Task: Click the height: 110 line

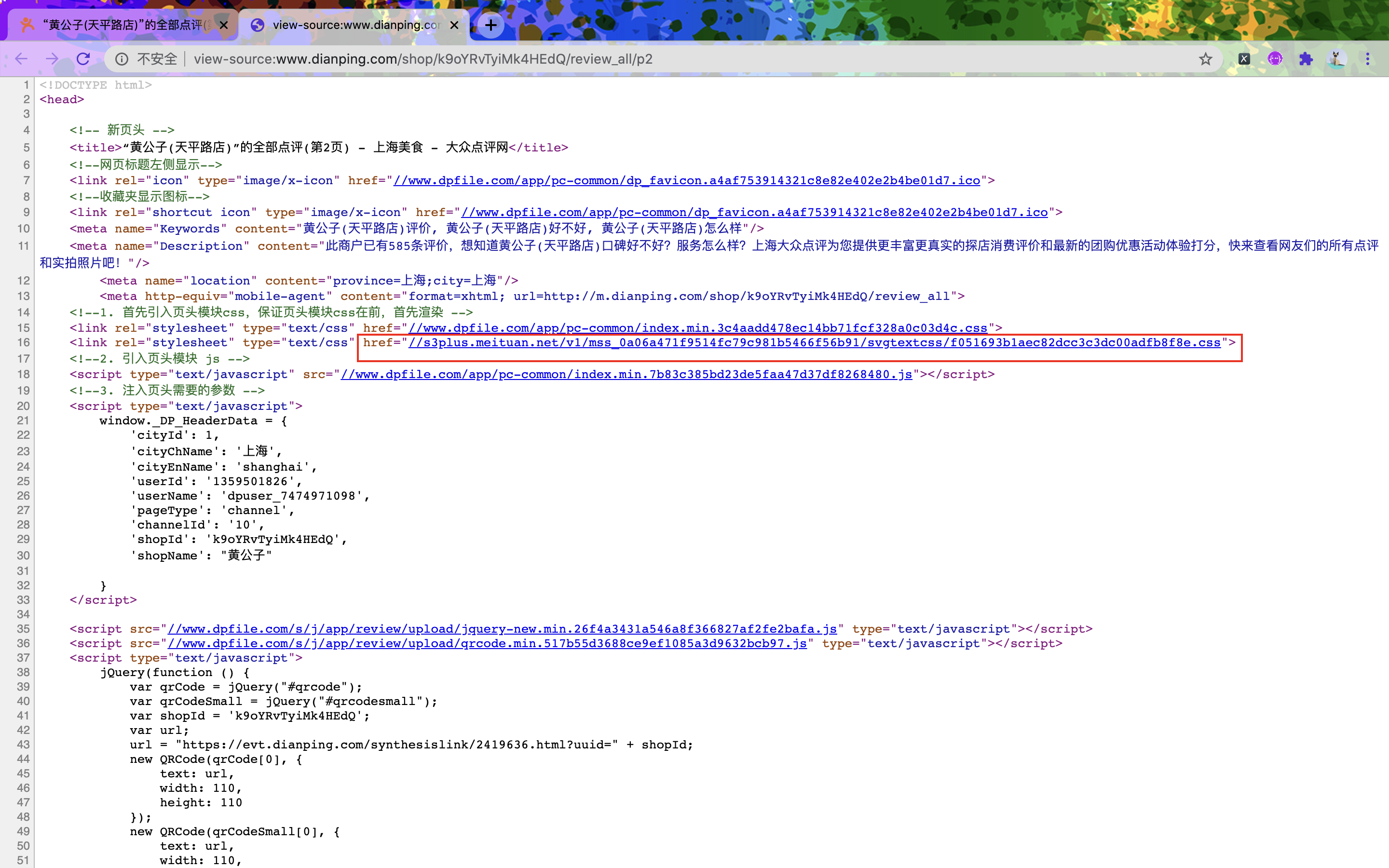Action: pos(201,802)
